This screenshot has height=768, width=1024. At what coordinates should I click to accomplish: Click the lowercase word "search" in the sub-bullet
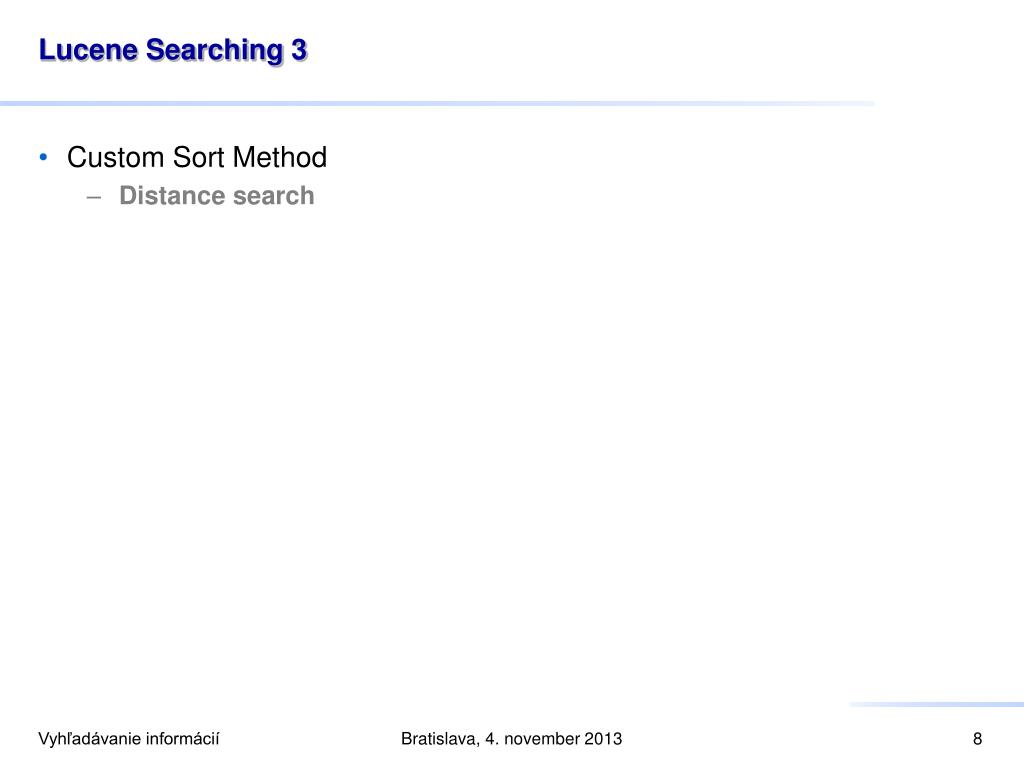274,195
